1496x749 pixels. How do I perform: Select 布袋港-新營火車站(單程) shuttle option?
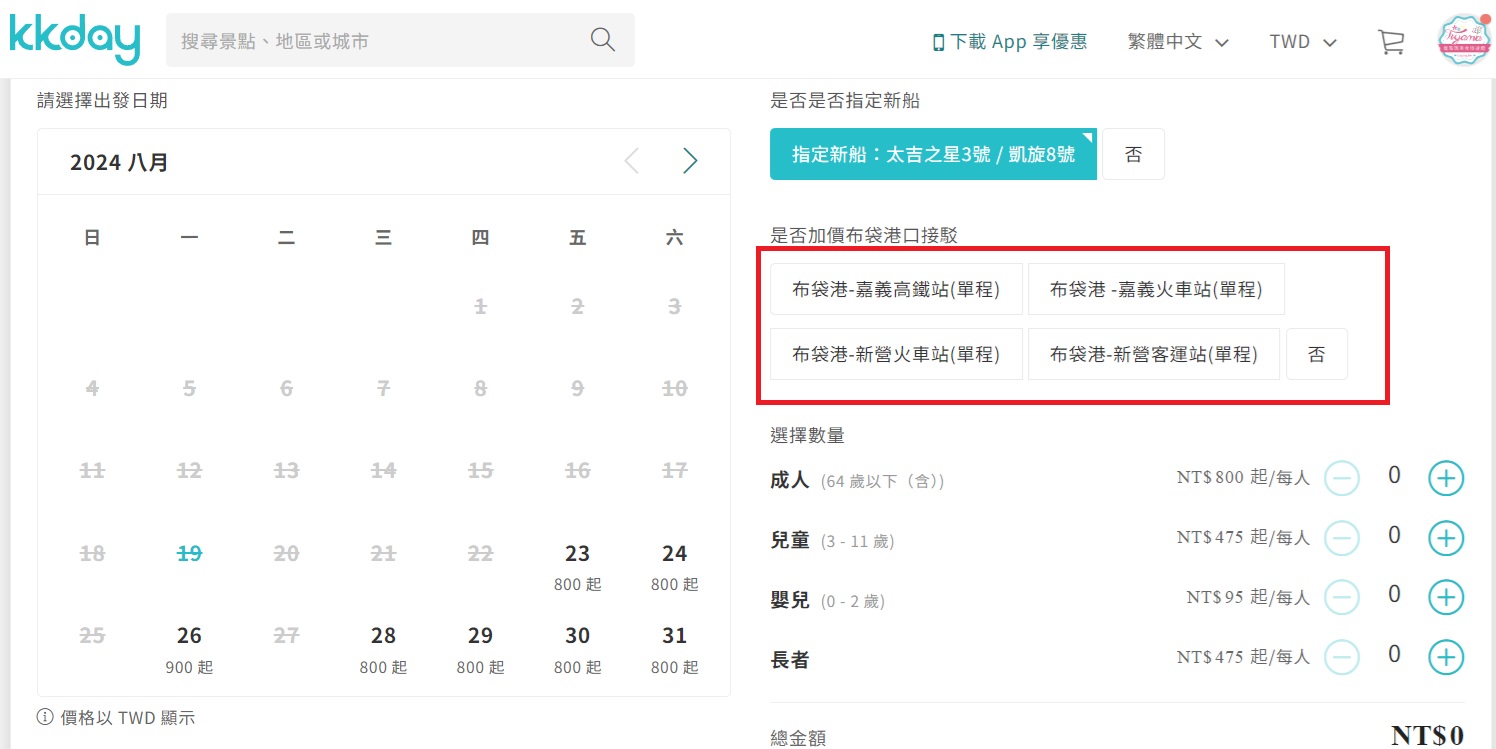click(x=896, y=354)
